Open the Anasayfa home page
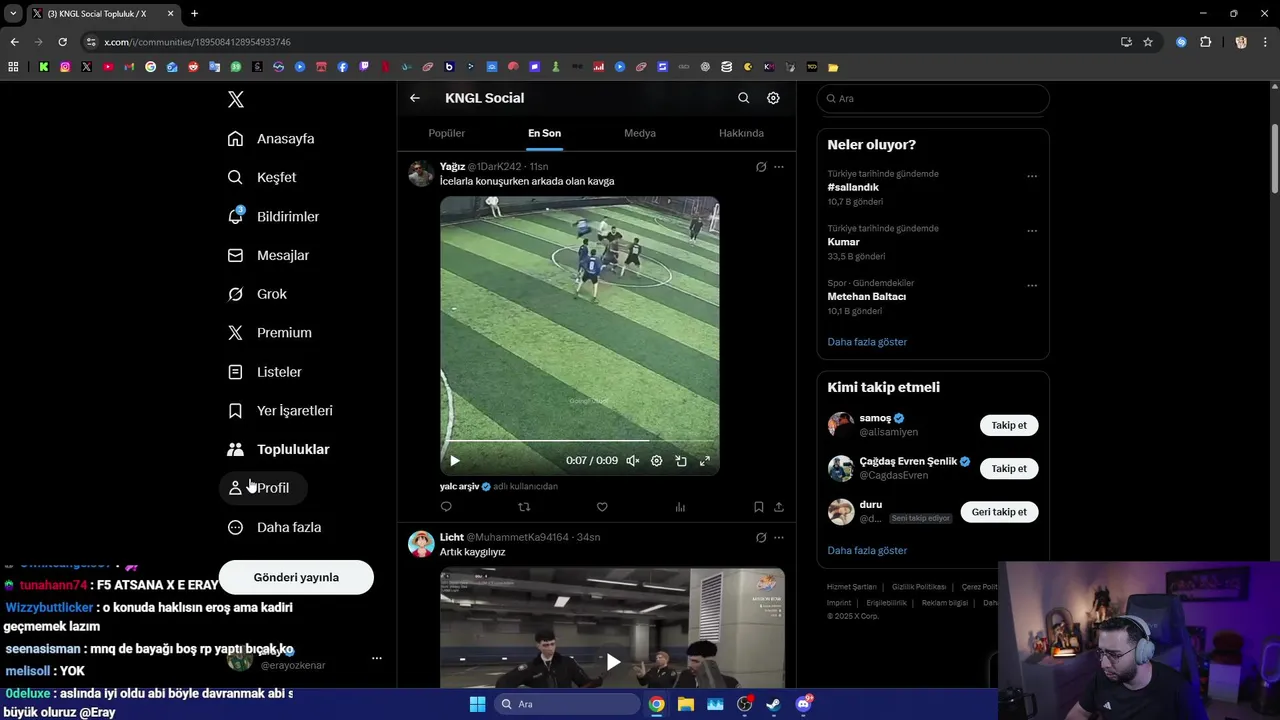 click(x=271, y=138)
